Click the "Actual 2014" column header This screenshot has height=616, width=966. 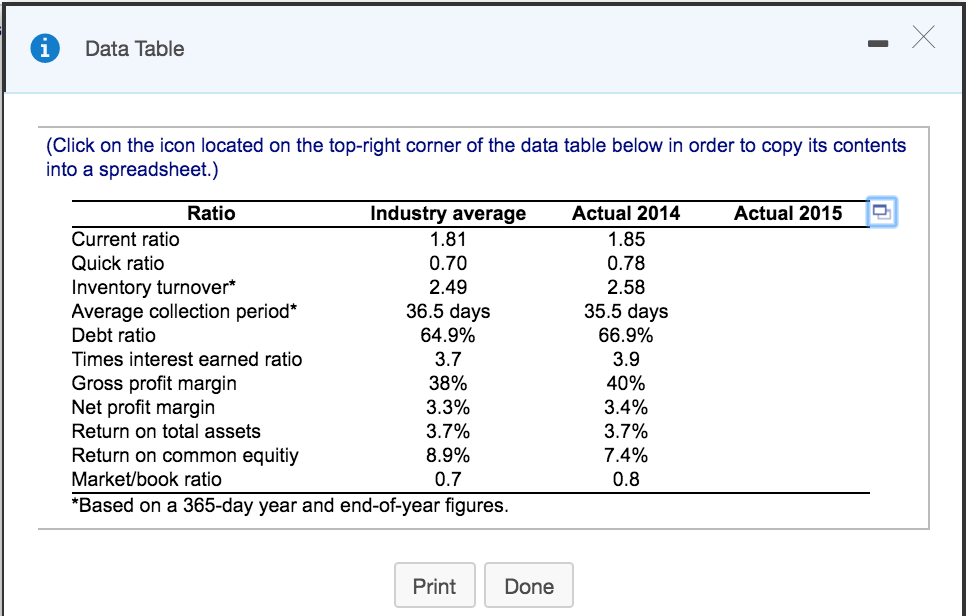coord(626,213)
